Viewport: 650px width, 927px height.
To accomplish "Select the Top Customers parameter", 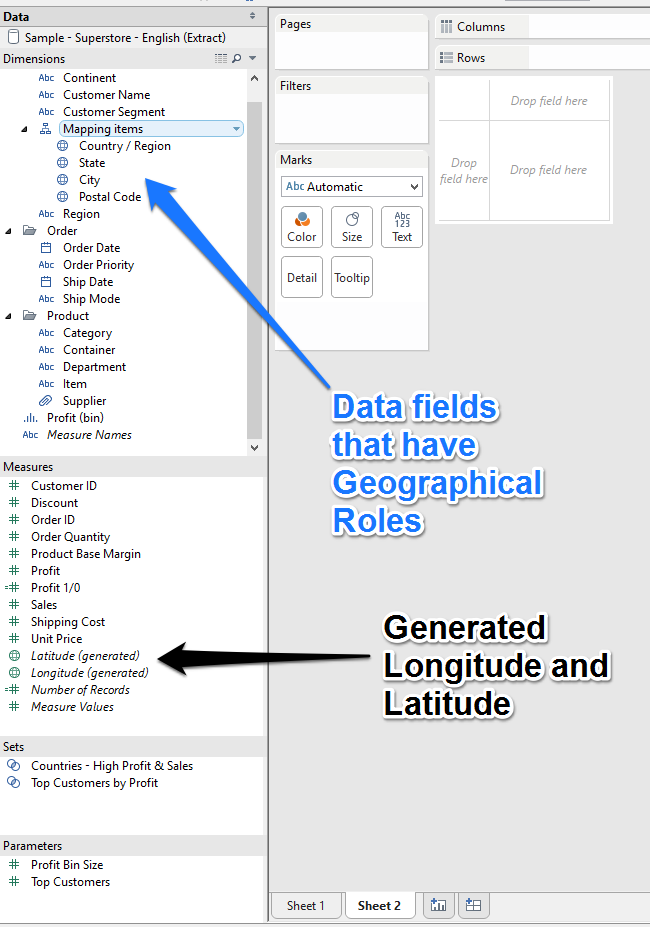I will click(70, 882).
